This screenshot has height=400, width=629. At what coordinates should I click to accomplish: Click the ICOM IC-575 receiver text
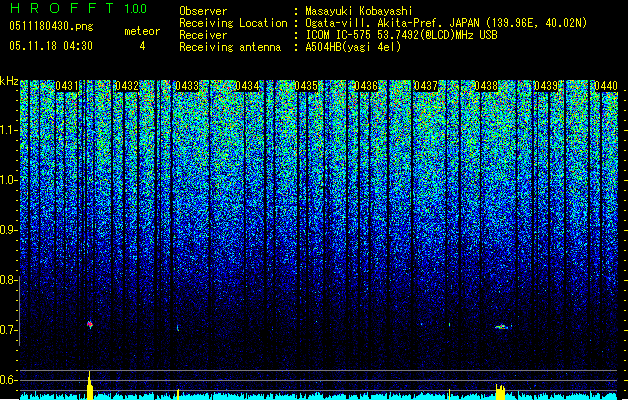[x=401, y=35]
